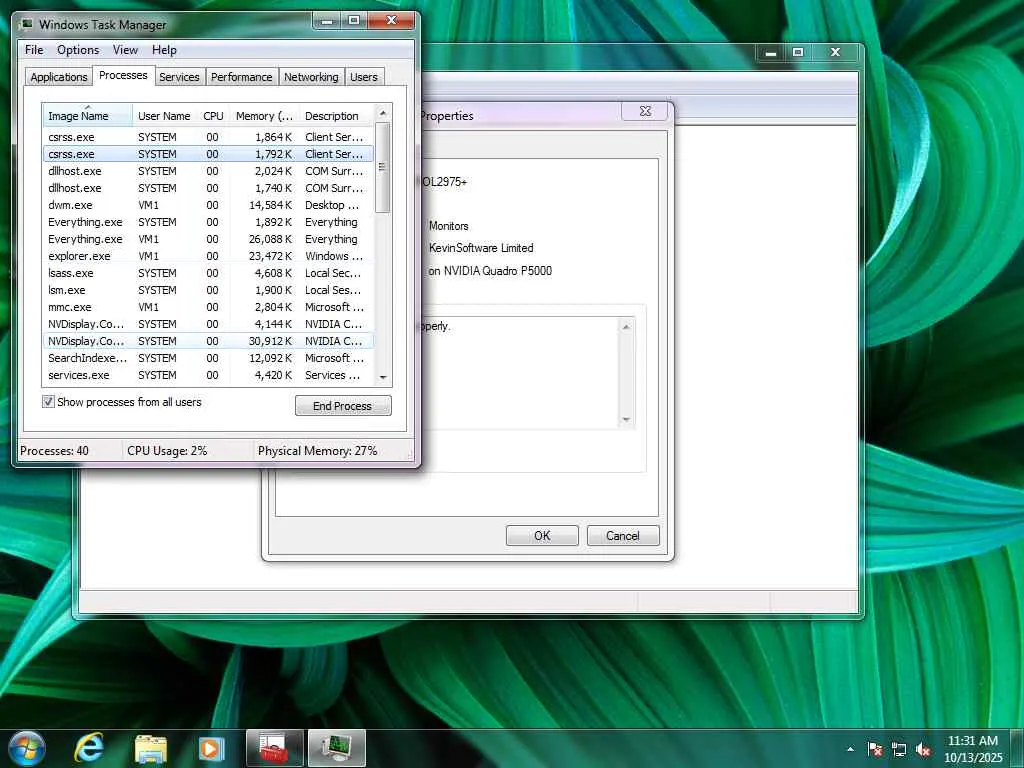Click Processes: 40 status entry
Viewport: 1024px width, 768px height.
tap(54, 451)
